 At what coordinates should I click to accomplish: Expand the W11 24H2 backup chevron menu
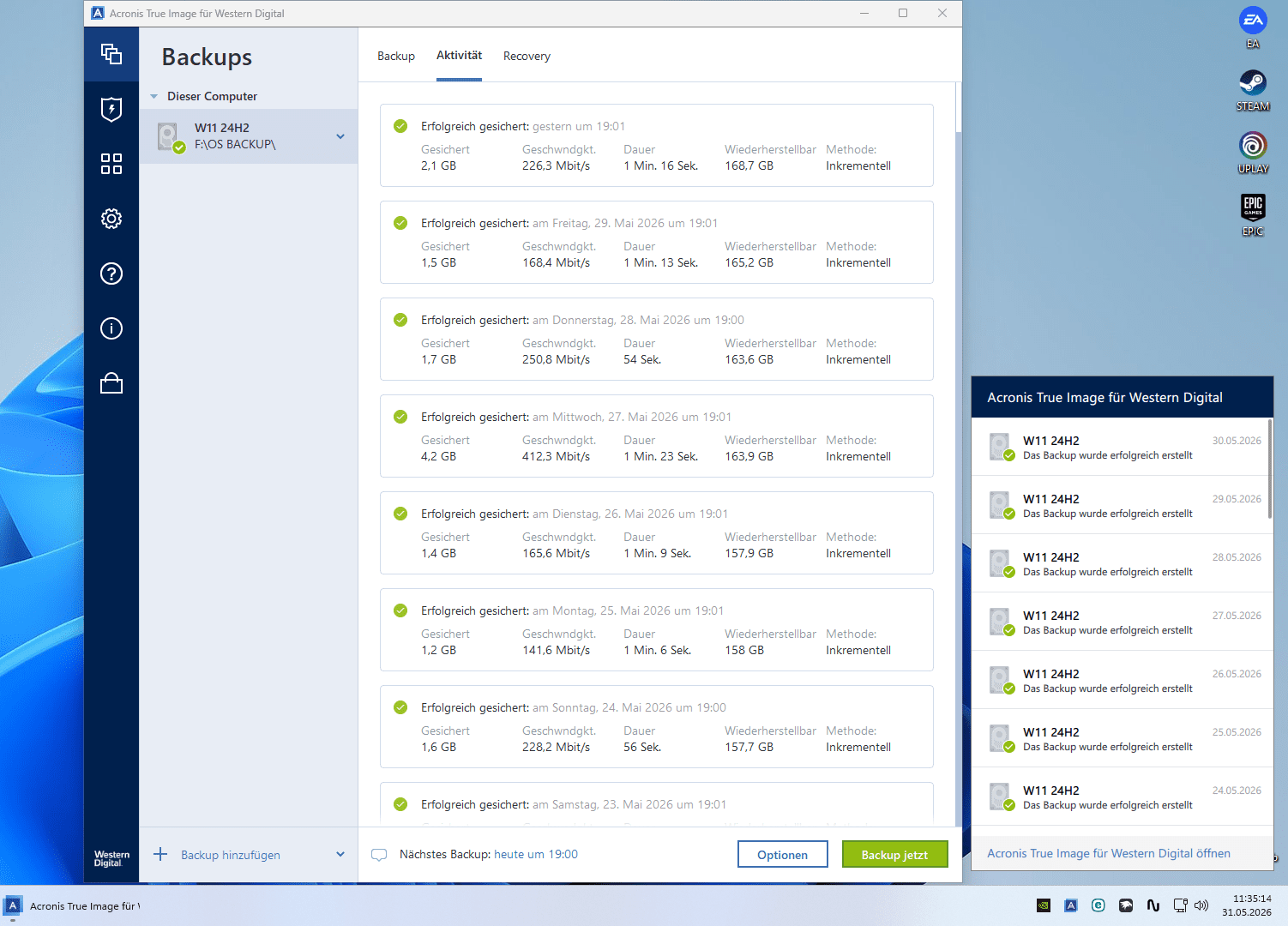tap(340, 136)
